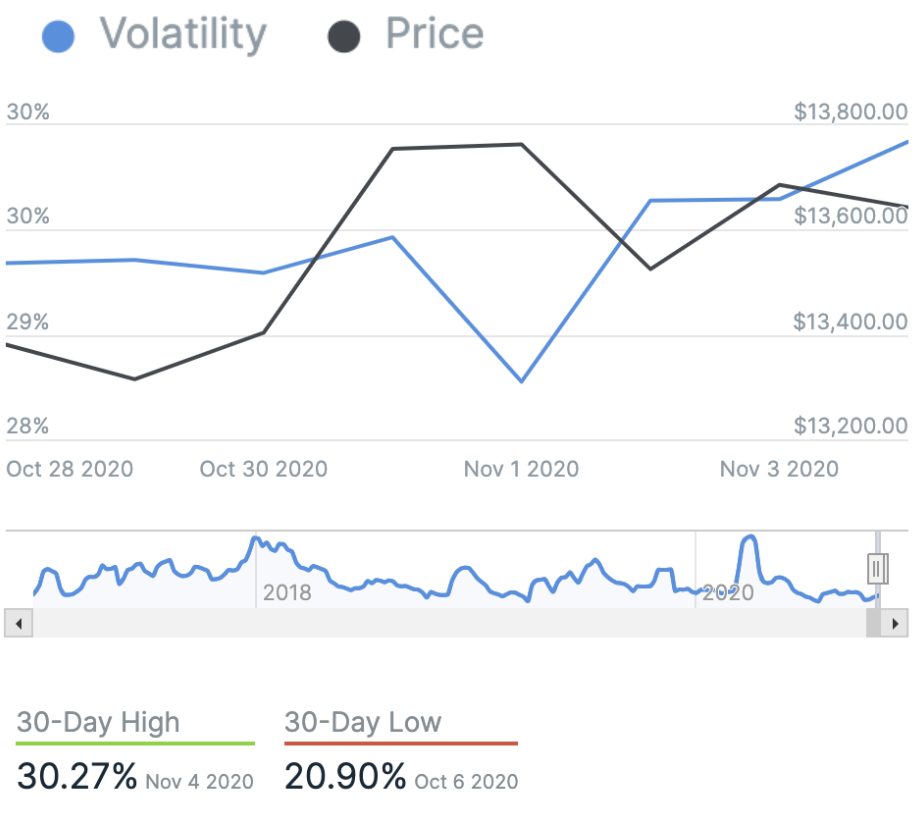Click the 30-Day High label
This screenshot has width=924, height=818.
(x=98, y=722)
